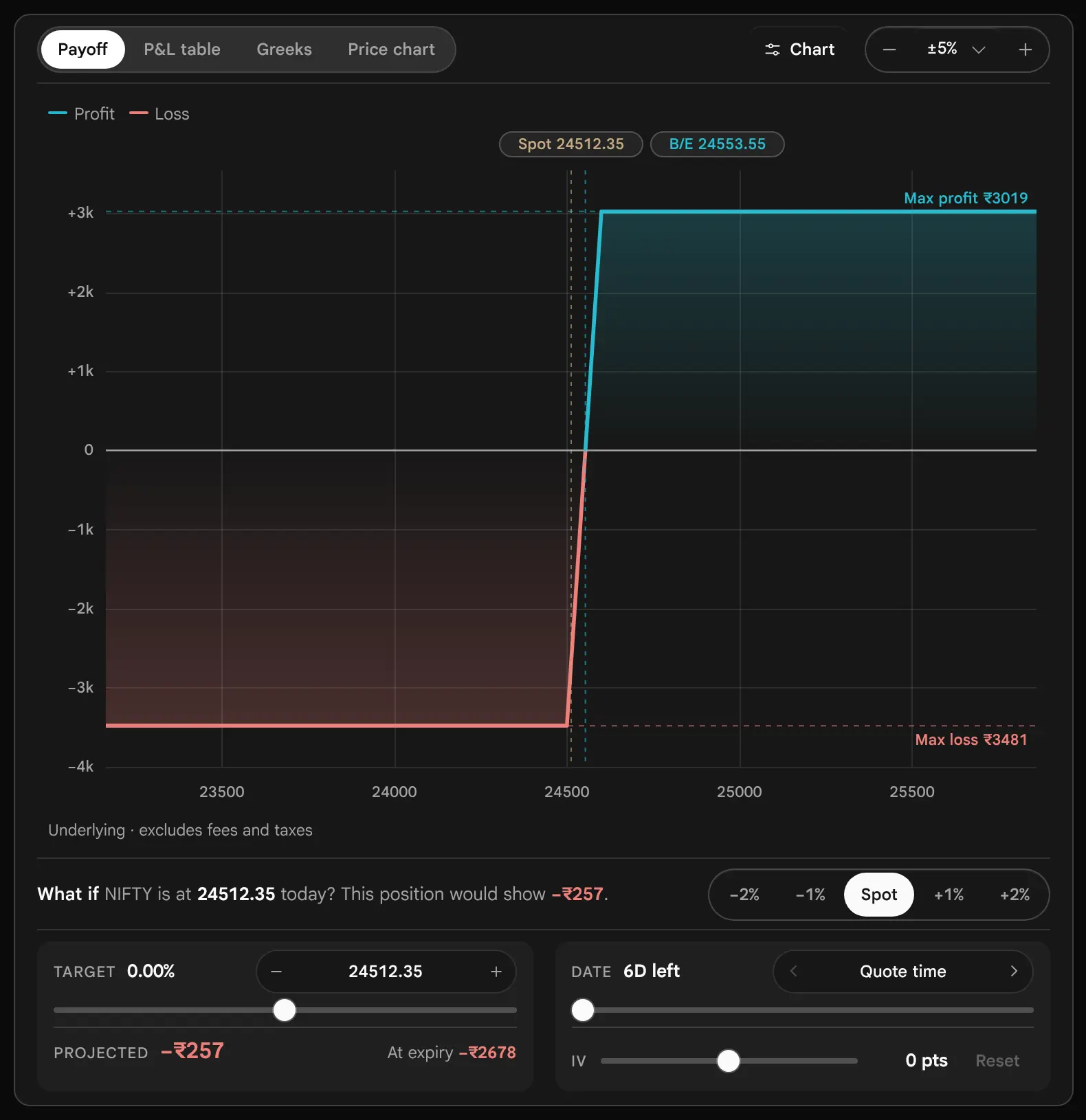Viewport: 1086px width, 1120px height.
Task: Decrease target price with the minus stepper
Action: pyautogui.click(x=276, y=972)
